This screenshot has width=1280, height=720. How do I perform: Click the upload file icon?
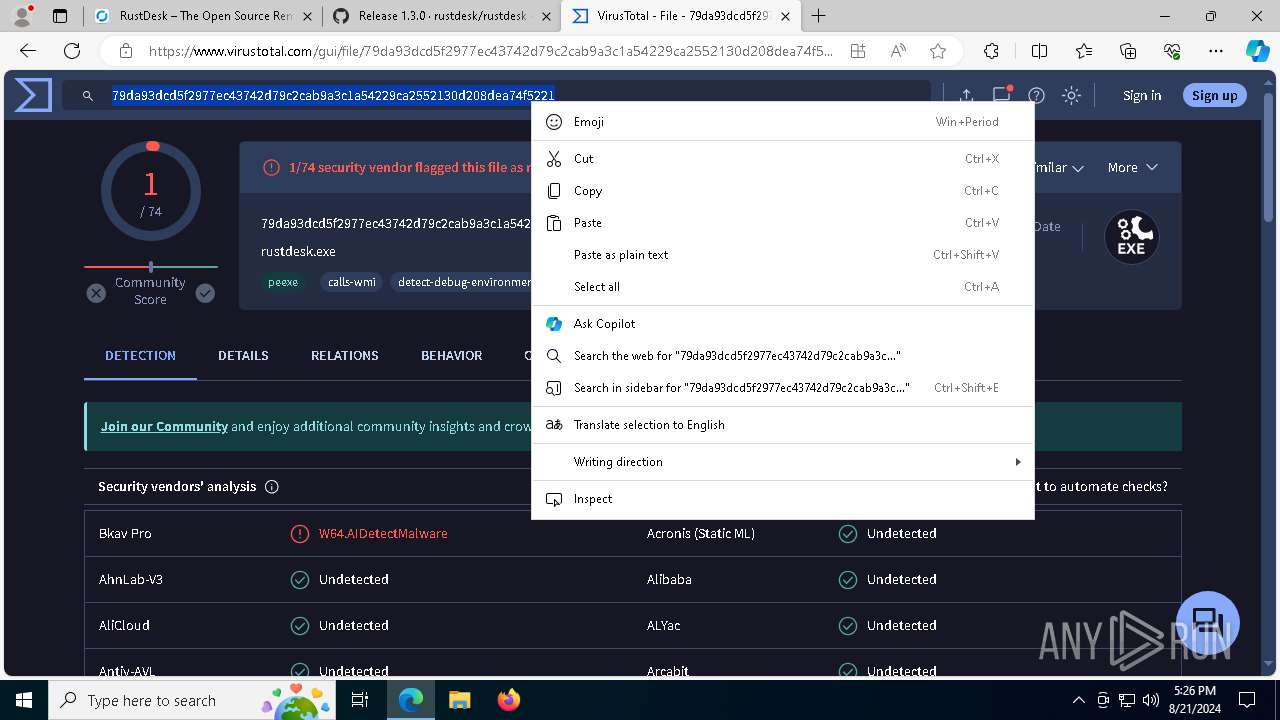point(966,95)
